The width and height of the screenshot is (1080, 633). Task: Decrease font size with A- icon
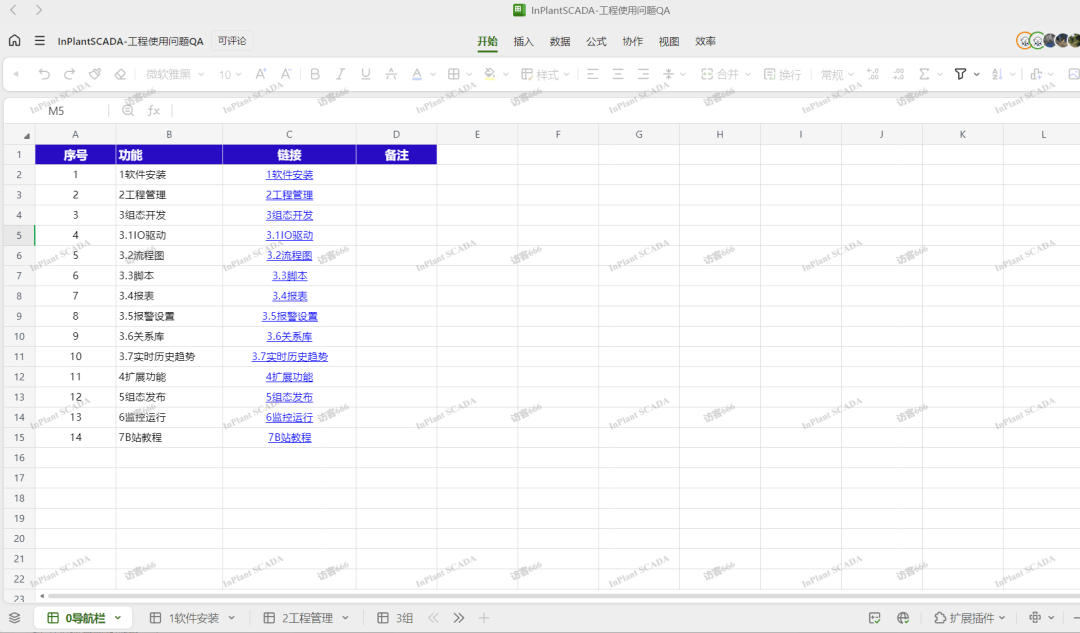[286, 74]
